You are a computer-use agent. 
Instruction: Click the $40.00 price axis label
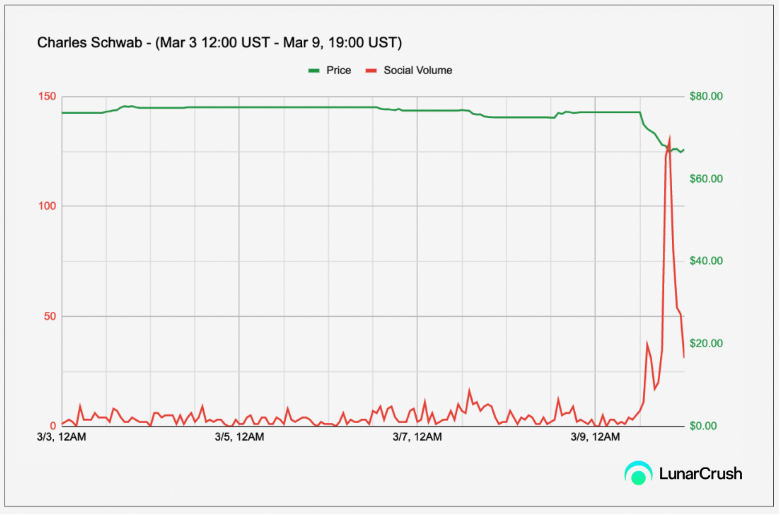coord(706,261)
